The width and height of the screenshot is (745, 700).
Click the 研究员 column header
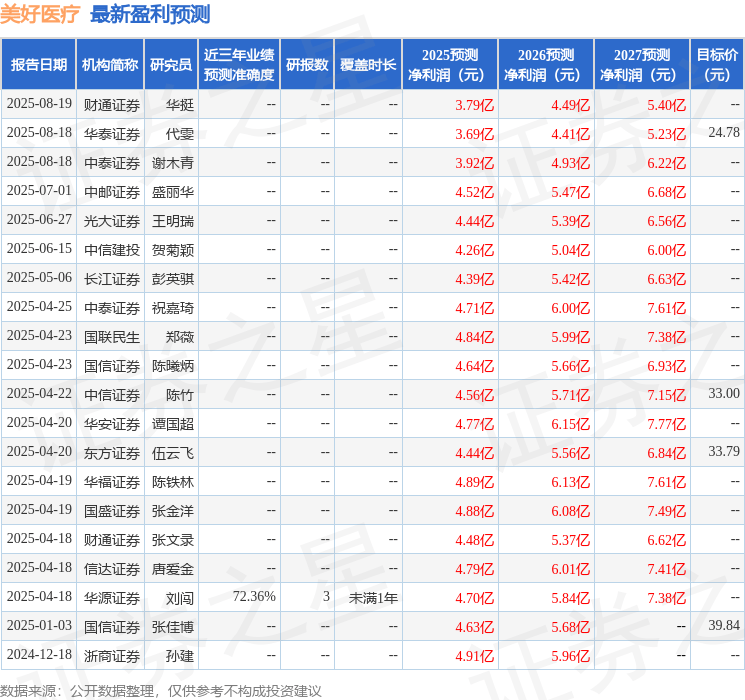(x=171, y=65)
